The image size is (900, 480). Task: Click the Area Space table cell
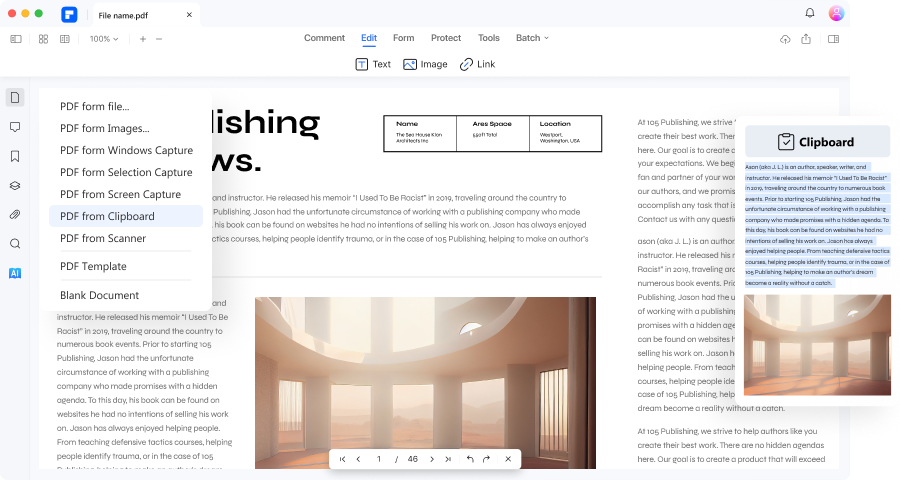coord(493,133)
